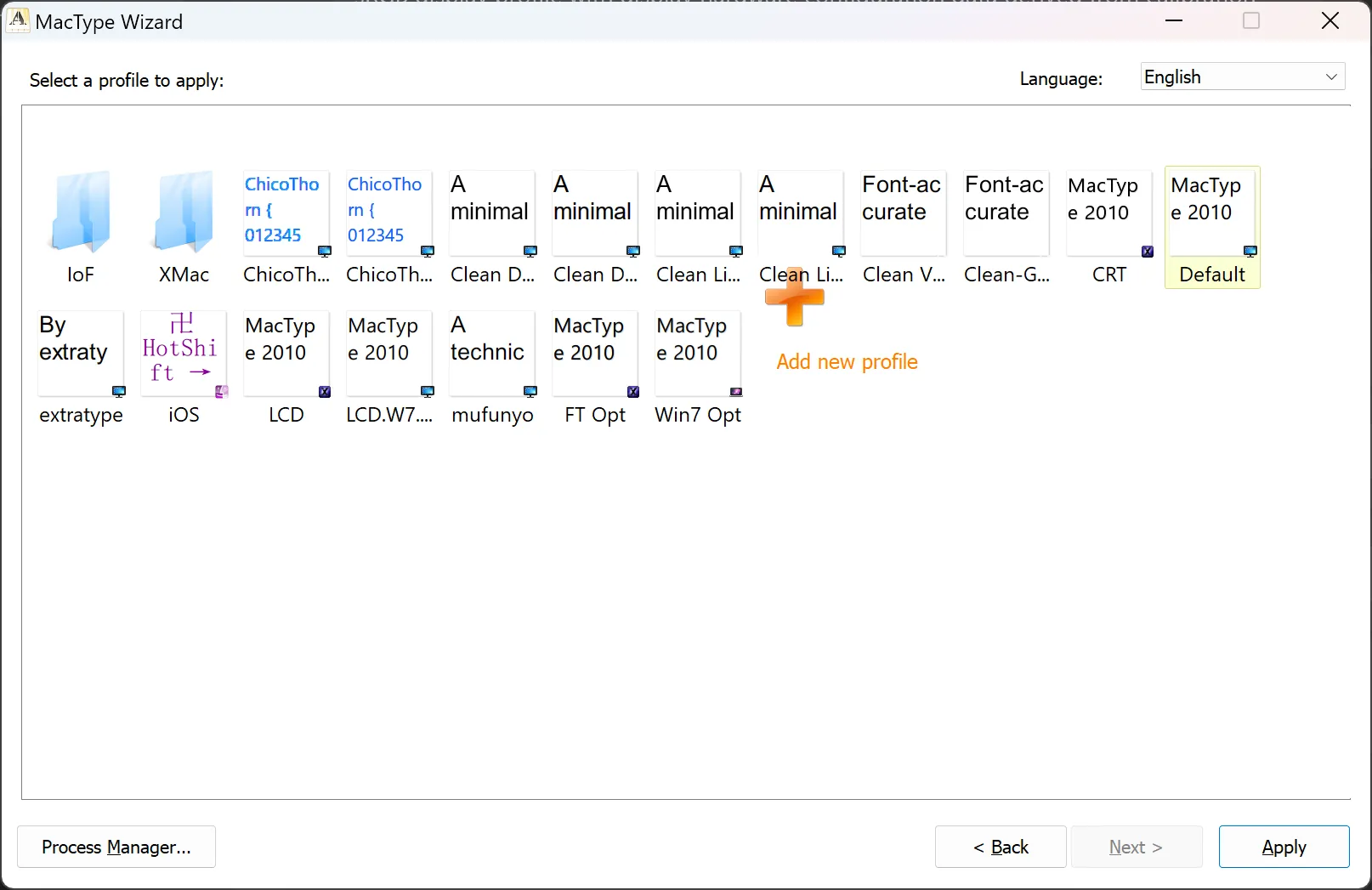Click the MacType Wizard title bar icon
The width and height of the screenshot is (1372, 890).
[x=18, y=20]
